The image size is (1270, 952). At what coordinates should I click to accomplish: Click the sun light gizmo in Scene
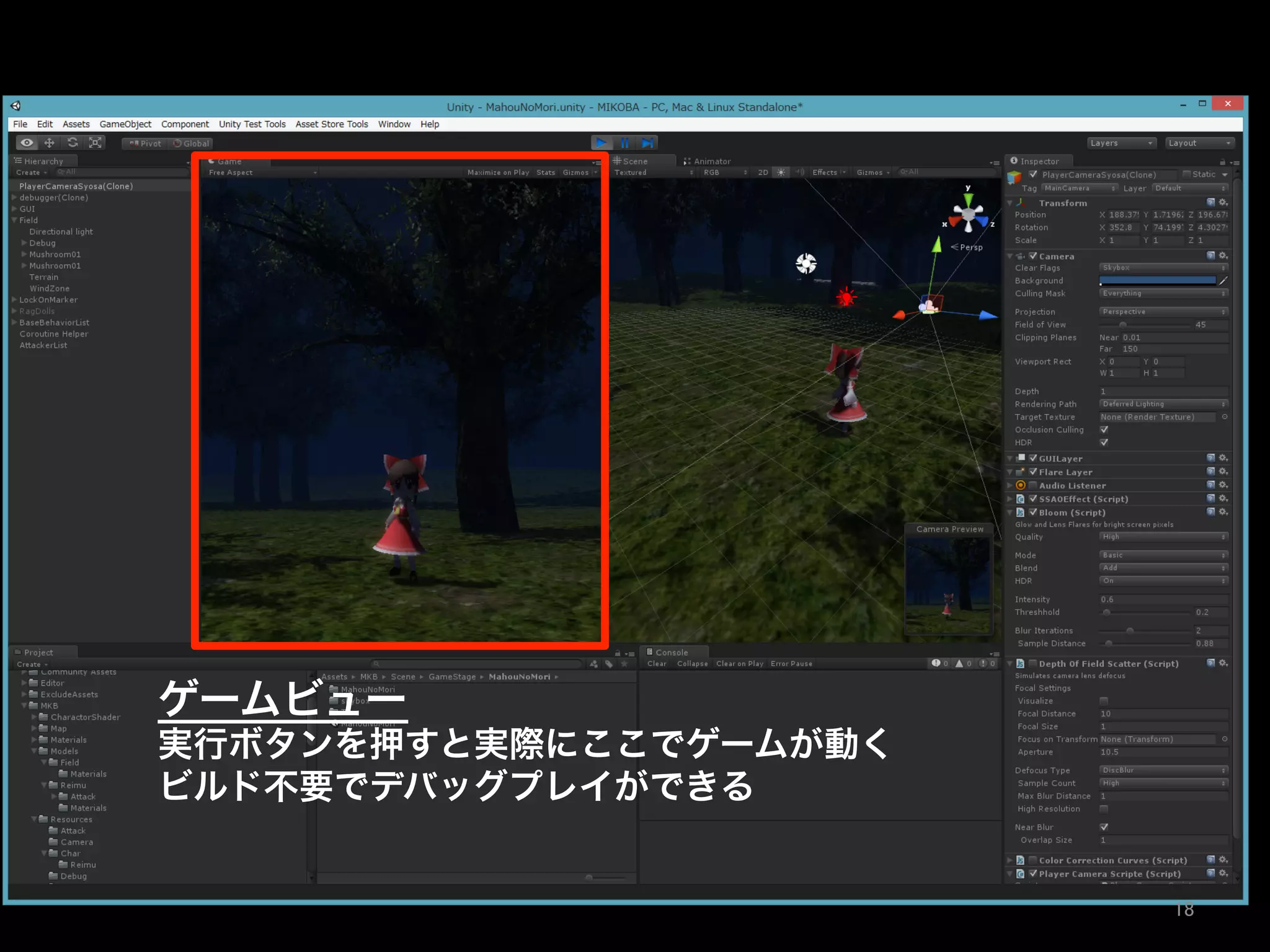[806, 263]
